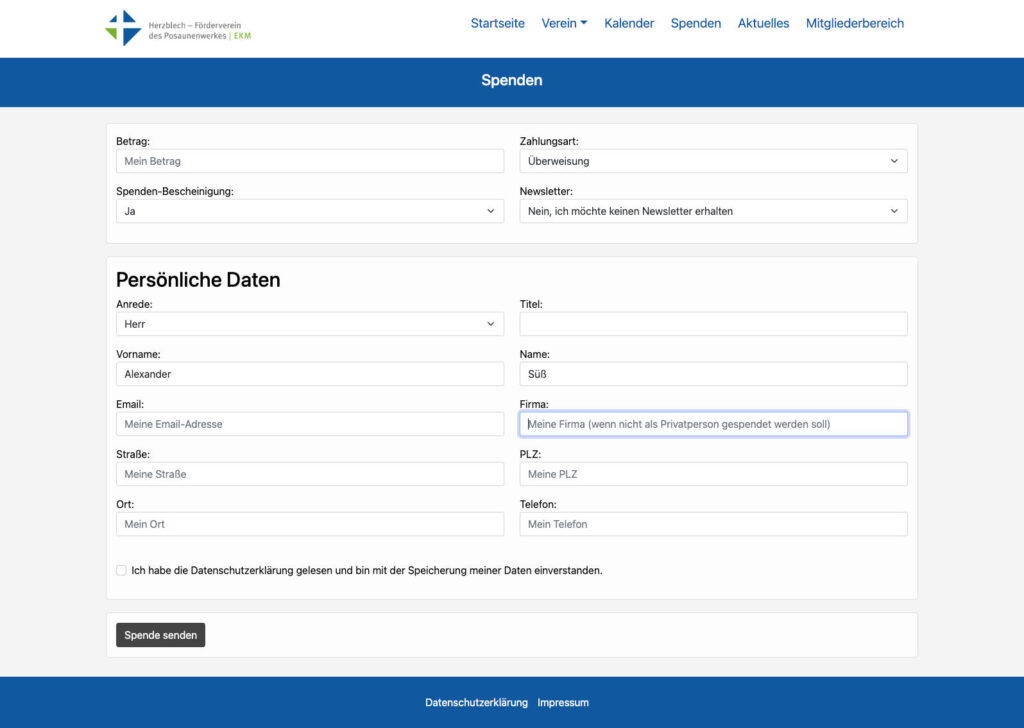
Task: Open the Kalender page
Action: click(x=629, y=23)
